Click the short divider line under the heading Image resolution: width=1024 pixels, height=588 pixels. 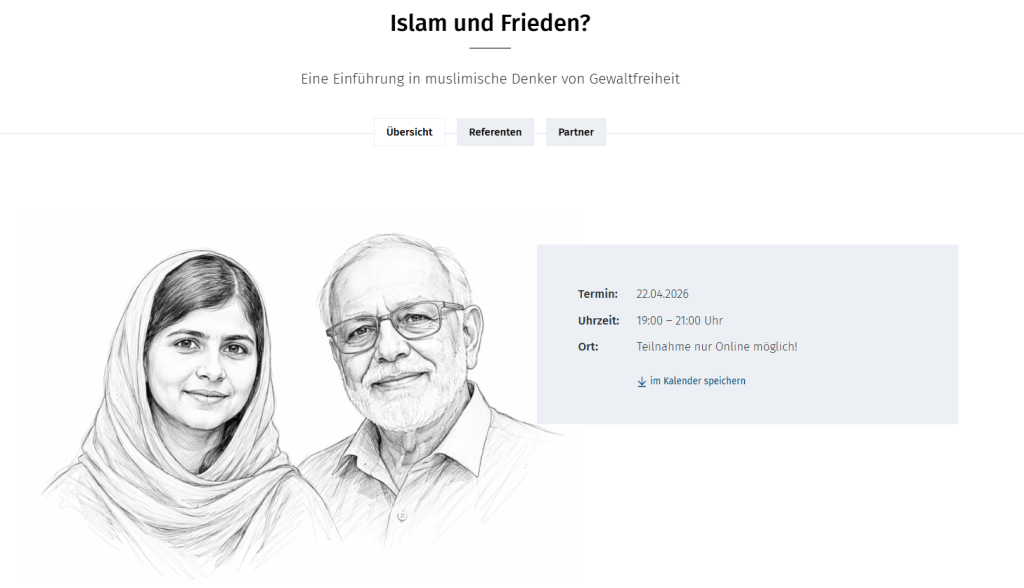490,48
